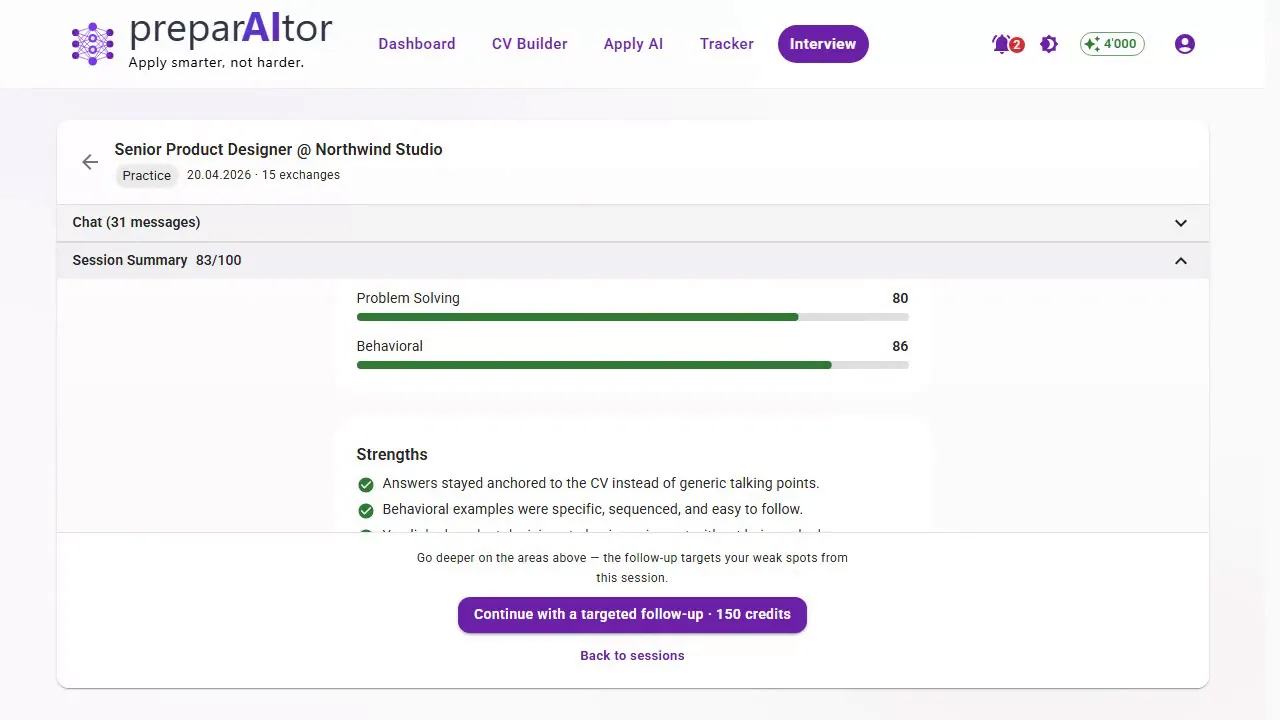Image resolution: width=1280 pixels, height=720 pixels.
Task: Open the notifications bell icon
Action: click(x=1002, y=44)
